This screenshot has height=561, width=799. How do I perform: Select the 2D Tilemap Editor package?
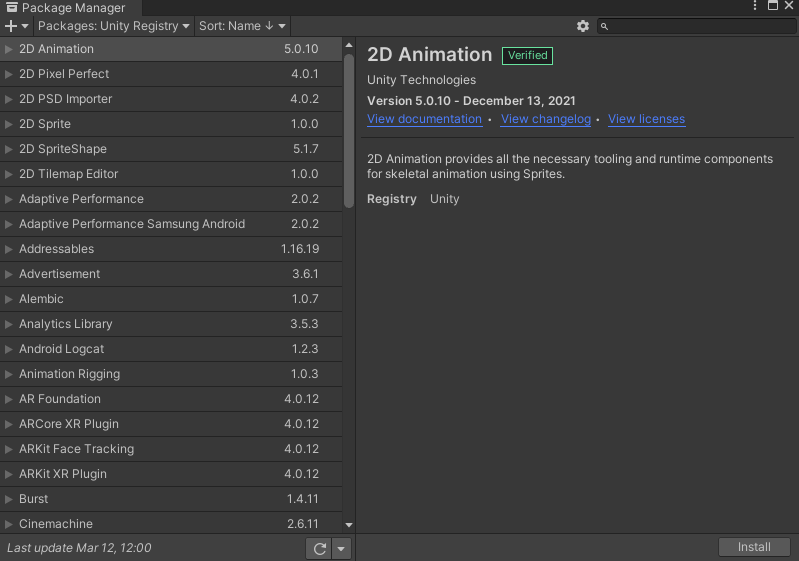[171, 174]
